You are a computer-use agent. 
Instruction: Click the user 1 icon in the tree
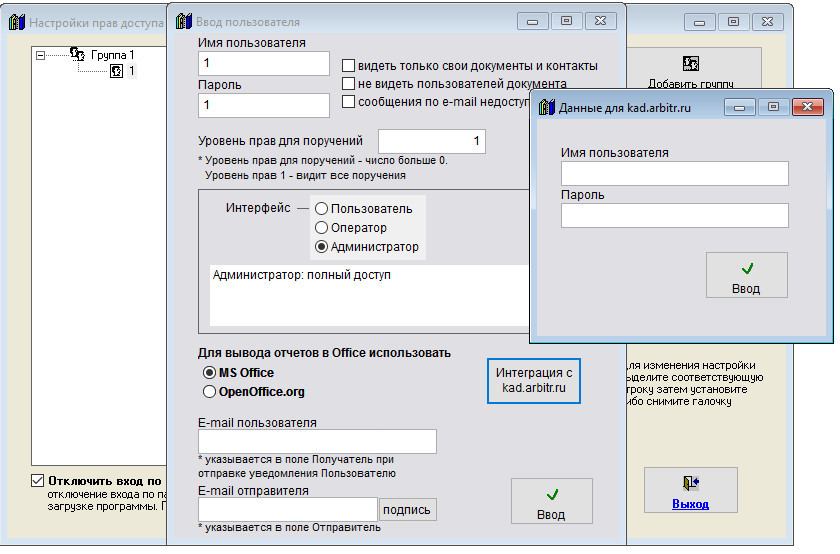[116, 71]
